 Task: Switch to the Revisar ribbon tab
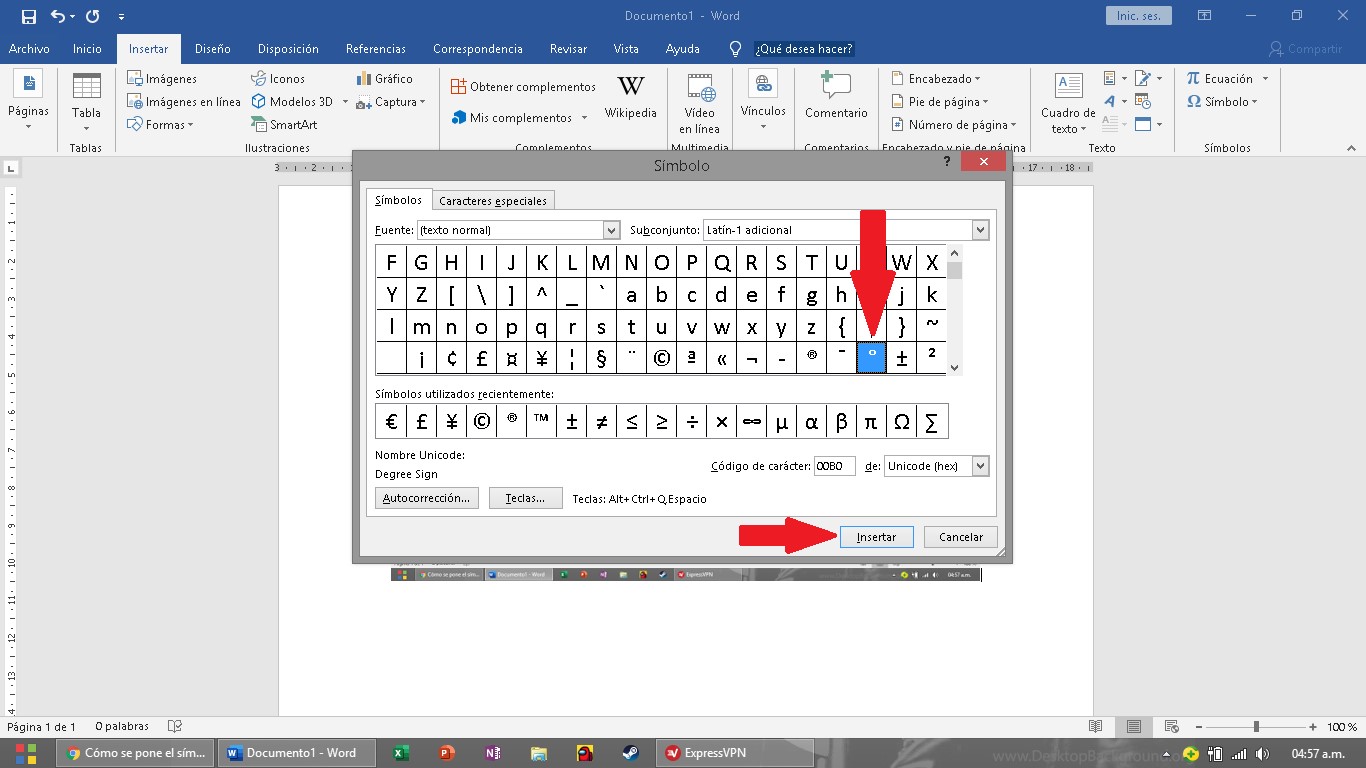567,48
